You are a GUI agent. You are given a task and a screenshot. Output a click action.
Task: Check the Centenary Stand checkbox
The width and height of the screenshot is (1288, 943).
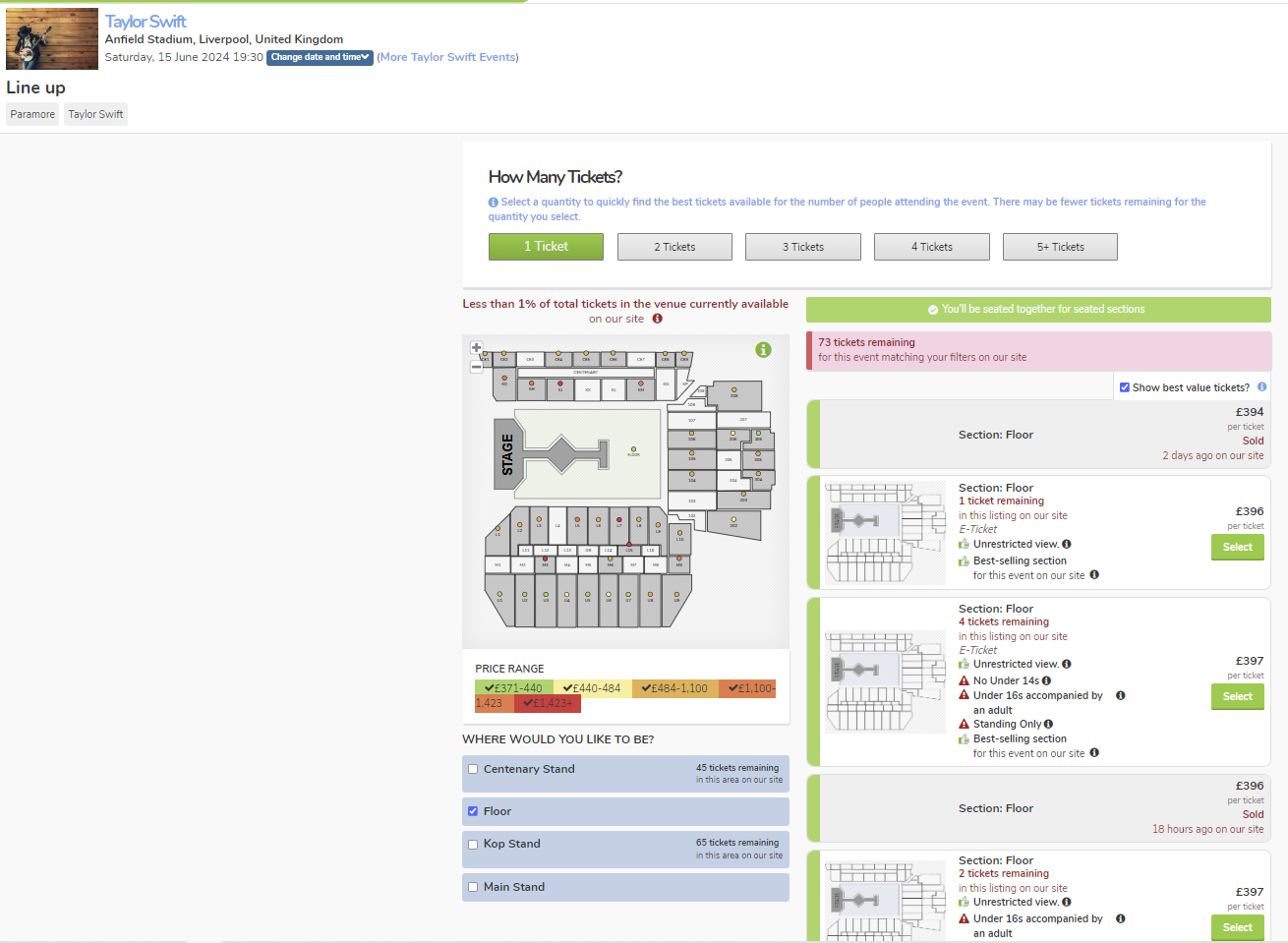pyautogui.click(x=473, y=769)
